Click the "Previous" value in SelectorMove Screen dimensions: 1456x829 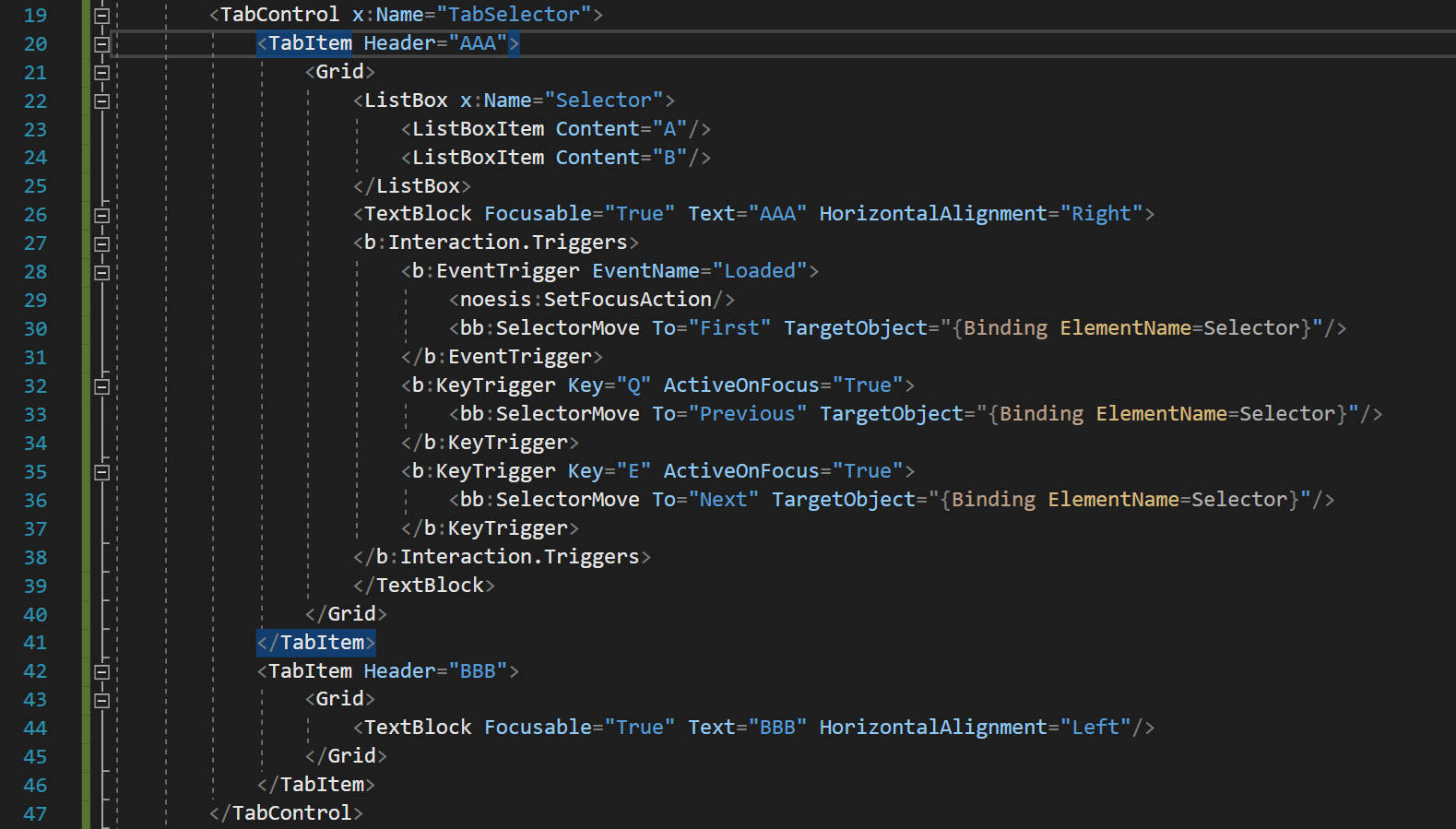click(x=747, y=414)
